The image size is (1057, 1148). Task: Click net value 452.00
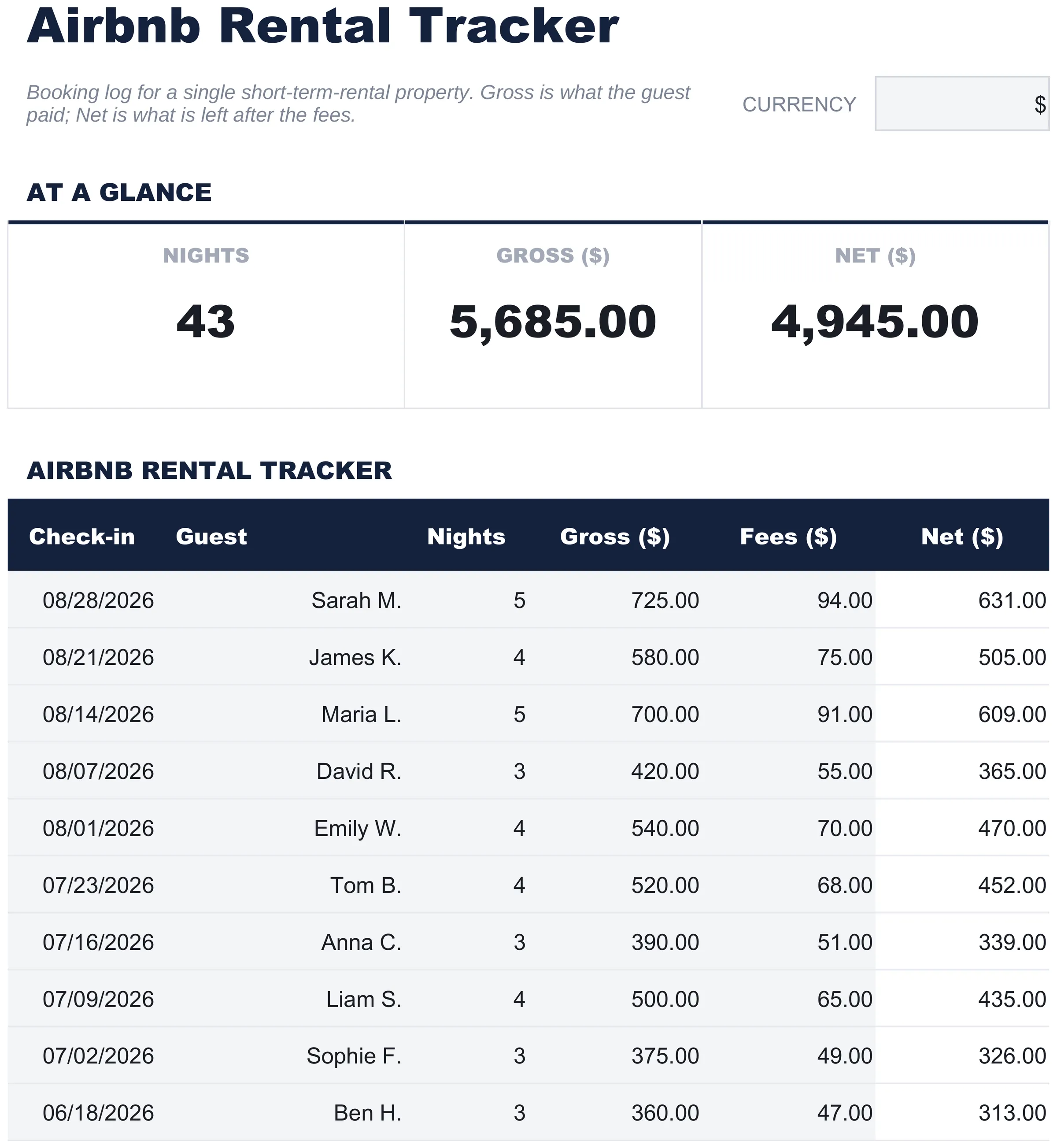[x=1012, y=885]
